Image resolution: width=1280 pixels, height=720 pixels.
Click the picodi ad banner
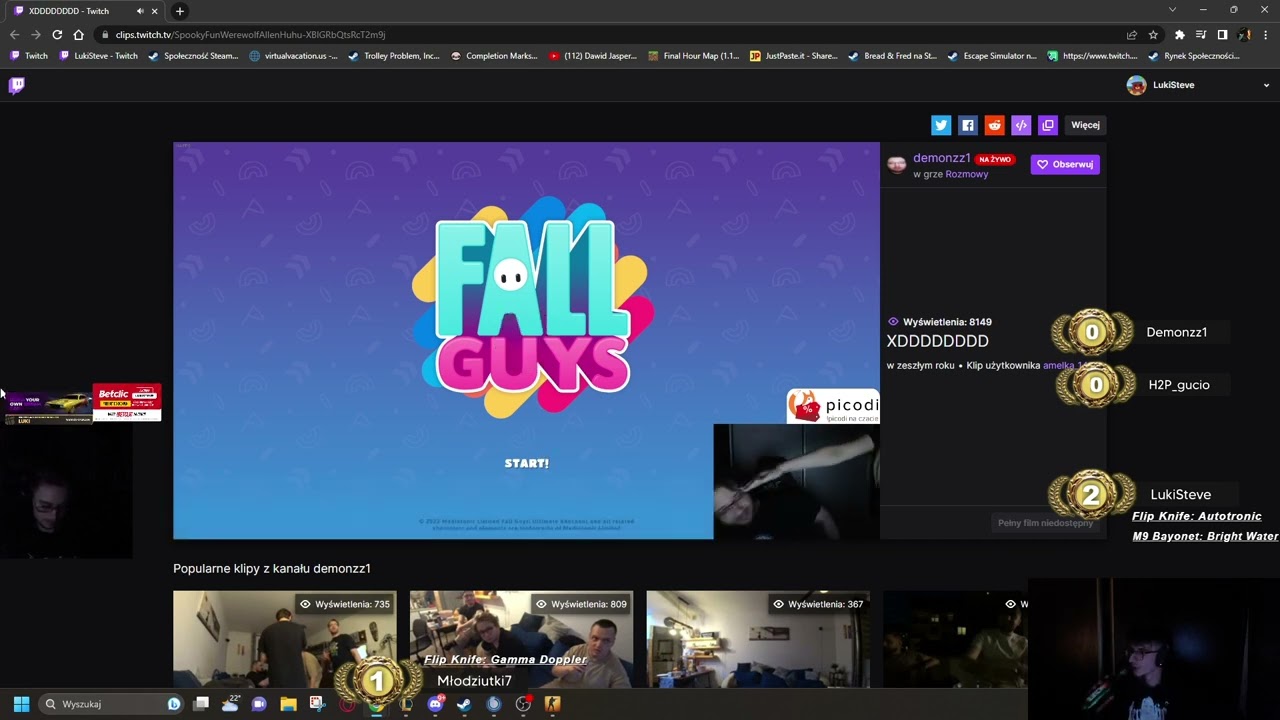click(833, 406)
